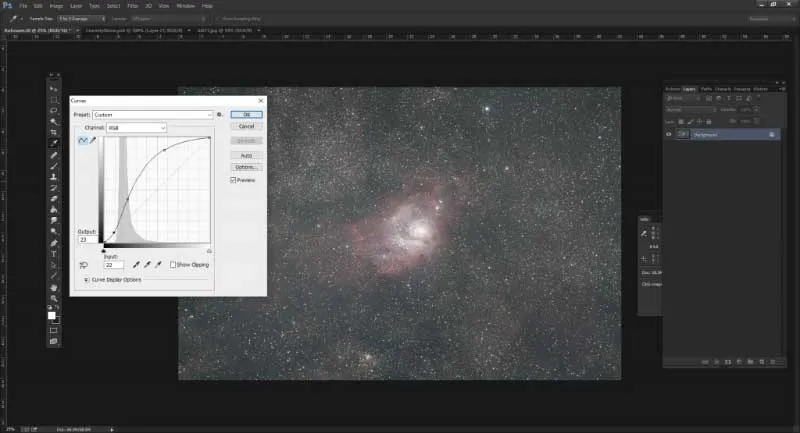Hide the Background layer with eye icon
Image resolution: width=800 pixels, height=433 pixels.
point(669,134)
